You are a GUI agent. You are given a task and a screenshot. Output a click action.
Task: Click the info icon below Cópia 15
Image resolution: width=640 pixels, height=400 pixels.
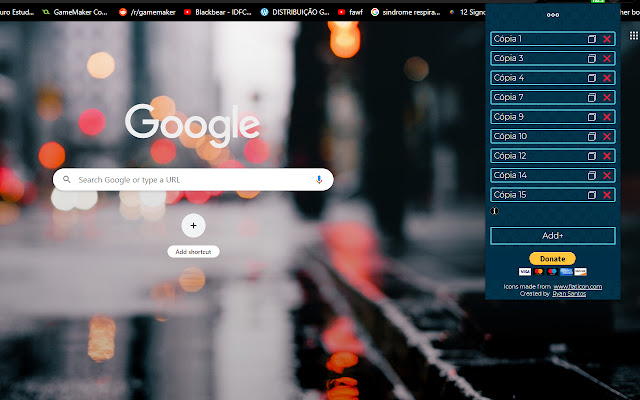[494, 211]
